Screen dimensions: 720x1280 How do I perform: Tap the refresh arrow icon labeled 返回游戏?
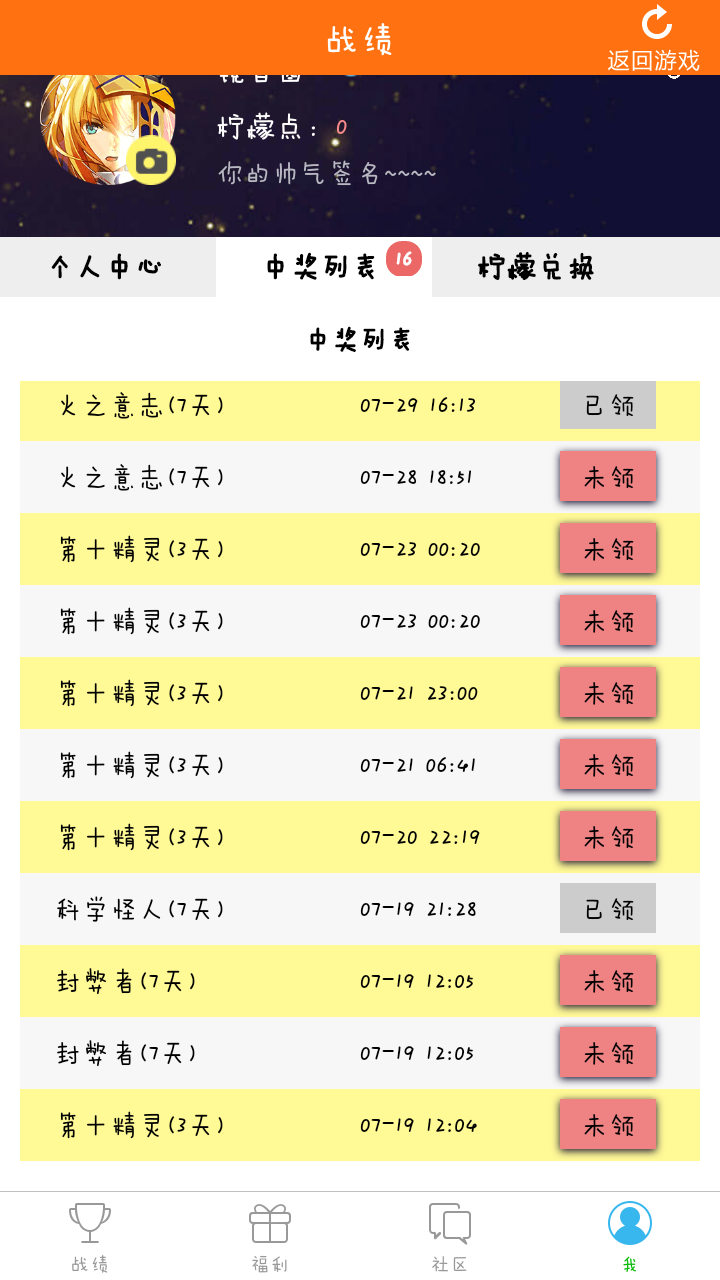pos(655,24)
